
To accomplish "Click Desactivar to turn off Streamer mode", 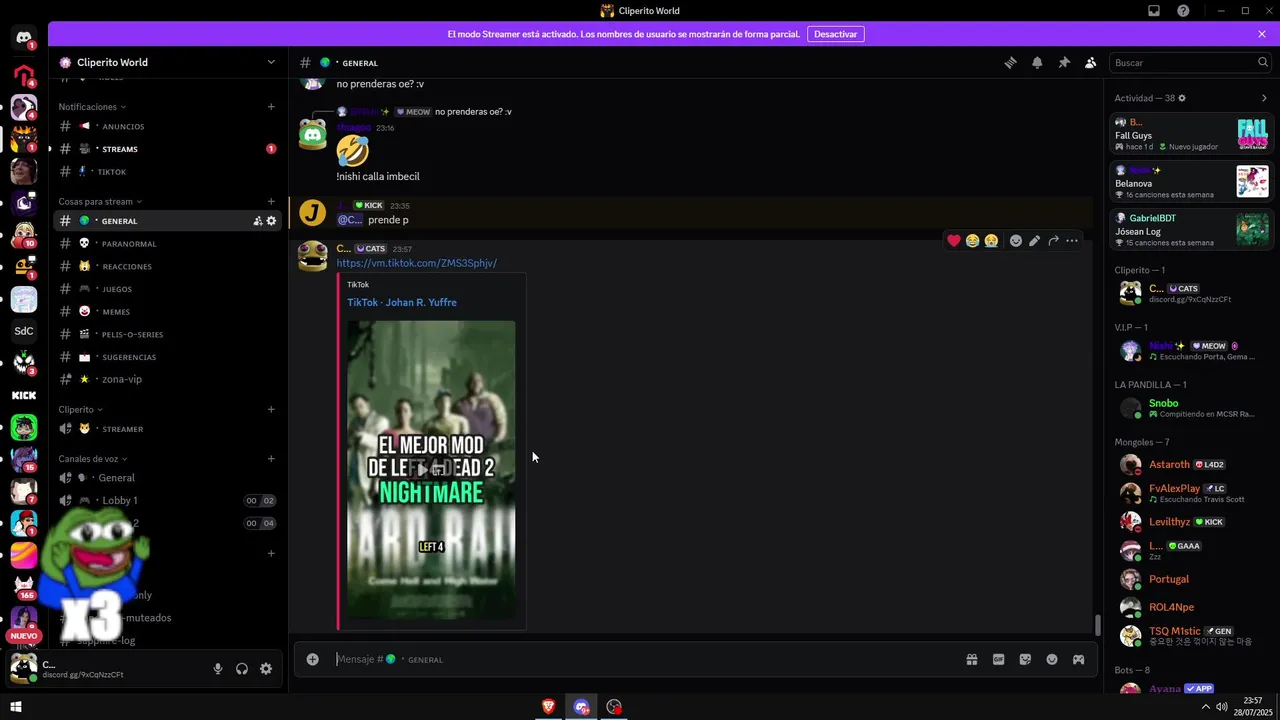I will tap(836, 34).
